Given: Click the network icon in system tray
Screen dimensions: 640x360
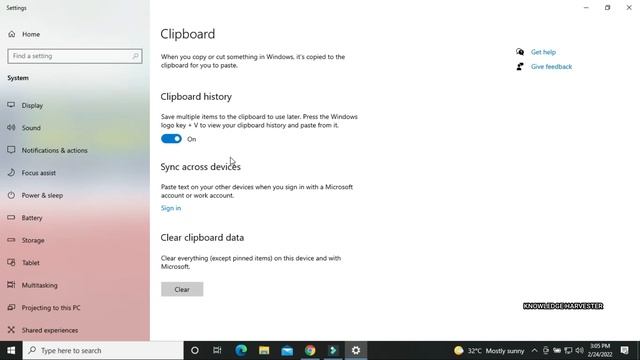Looking at the screenshot, I should point(568,351).
